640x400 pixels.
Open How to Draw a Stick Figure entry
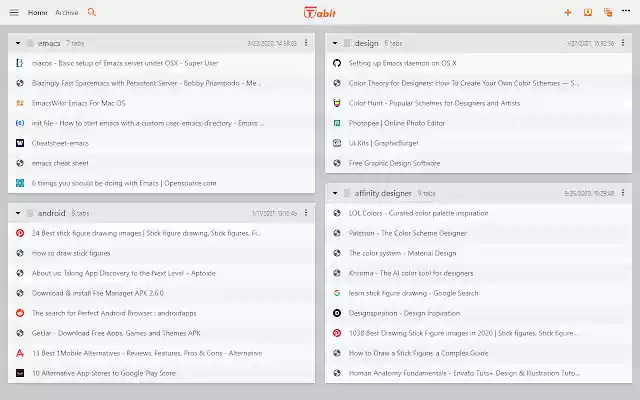[x=418, y=353]
